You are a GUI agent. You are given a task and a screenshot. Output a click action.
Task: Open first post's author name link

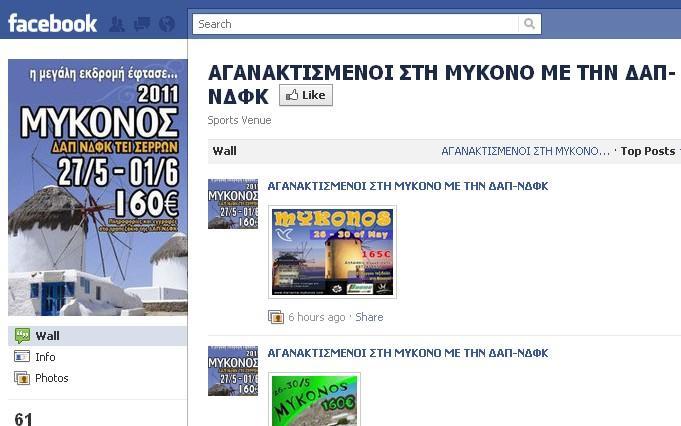click(x=408, y=186)
